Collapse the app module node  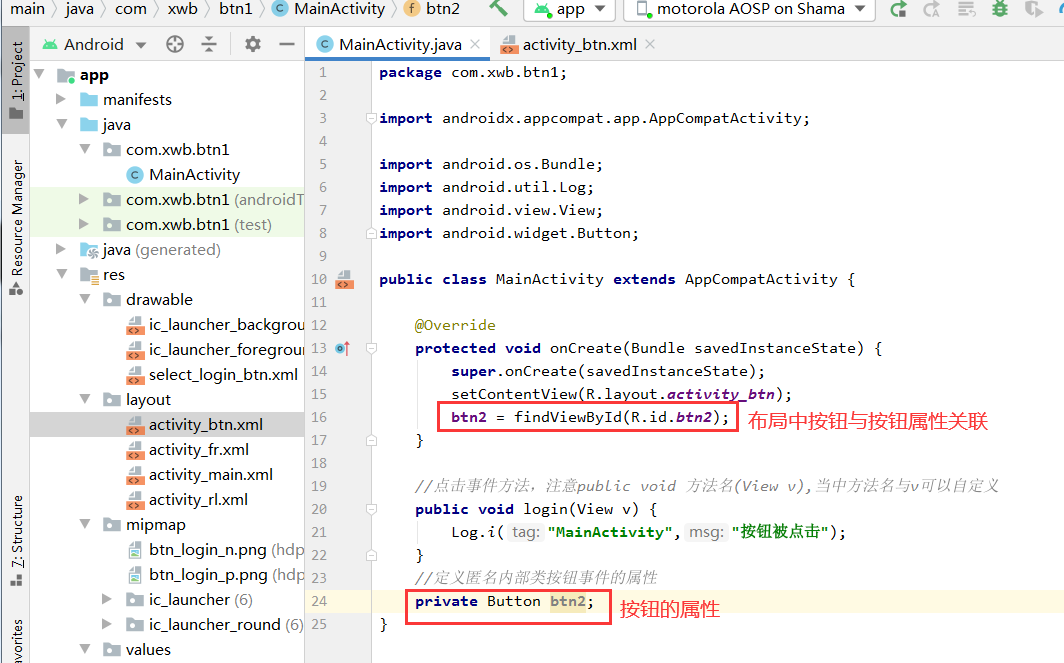[39, 74]
